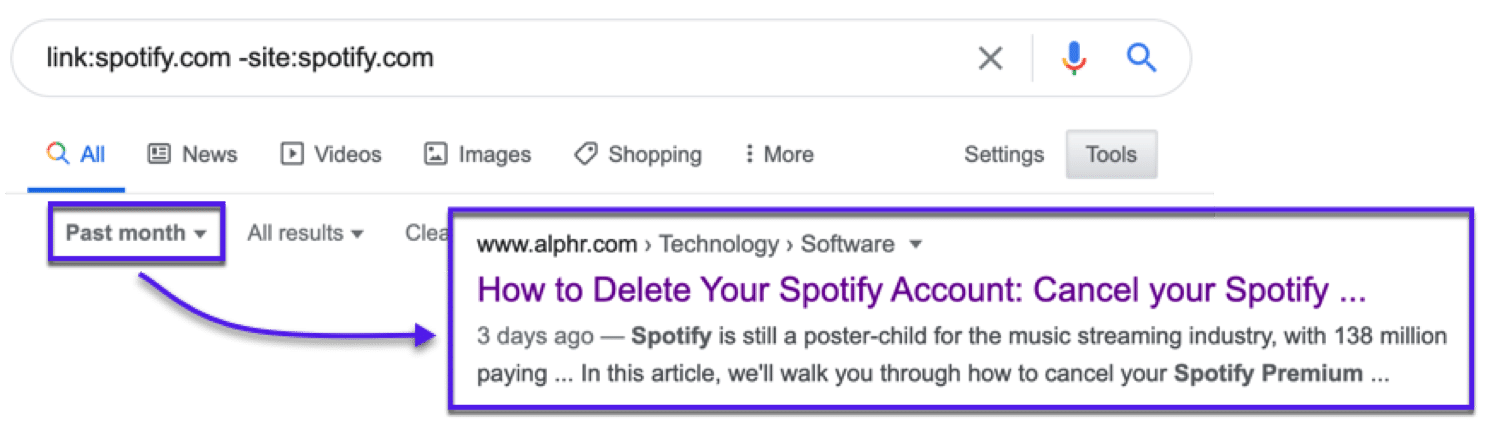Click the News tab icon
This screenshot has width=1500, height=442.
click(x=159, y=154)
